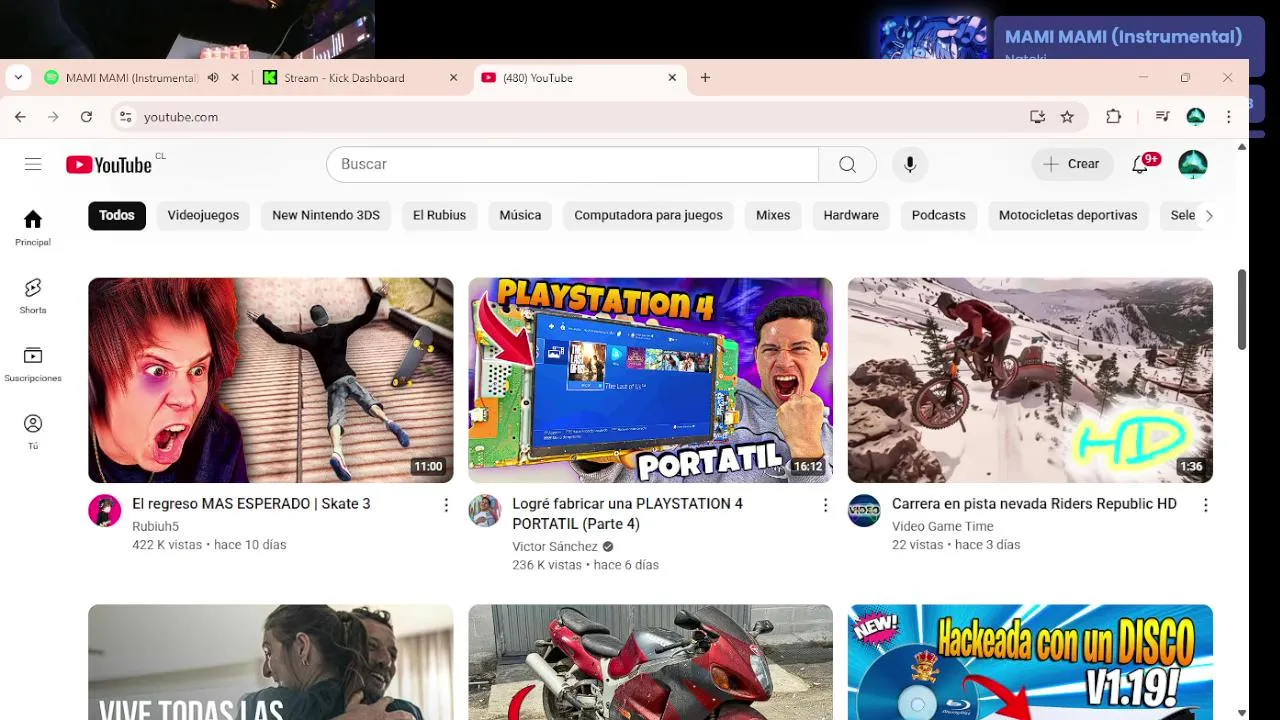Go back with browser back arrow
The width and height of the screenshot is (1280, 720).
20,117
